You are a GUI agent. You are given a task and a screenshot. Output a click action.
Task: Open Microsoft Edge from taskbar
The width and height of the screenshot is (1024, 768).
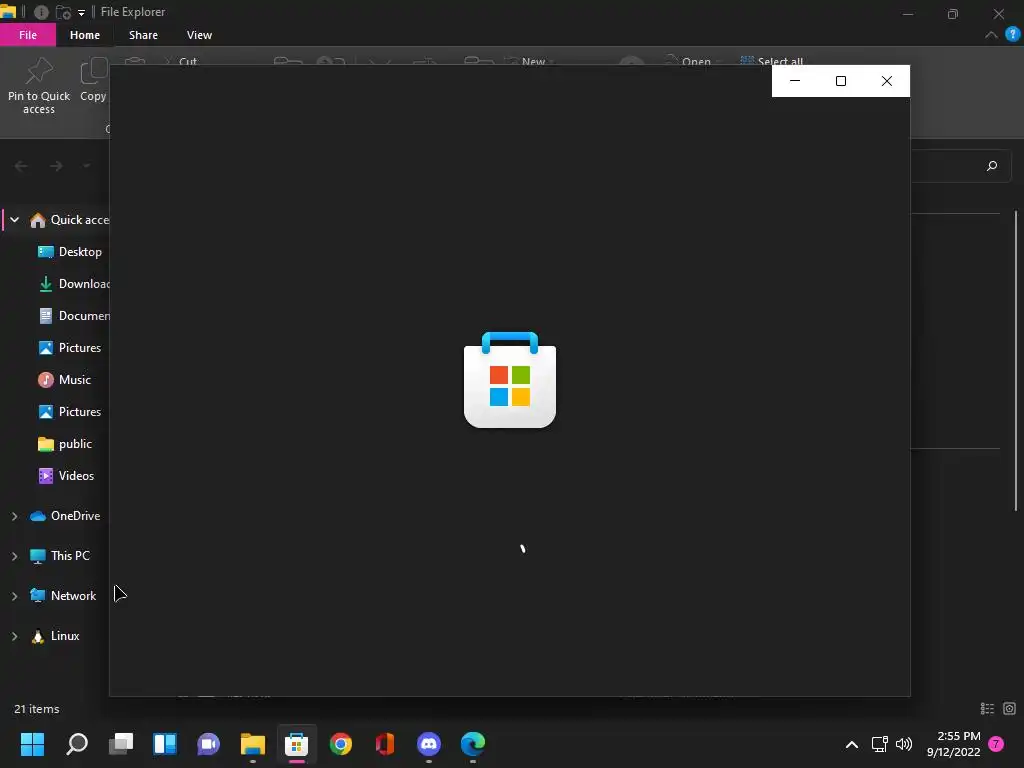[x=473, y=744]
